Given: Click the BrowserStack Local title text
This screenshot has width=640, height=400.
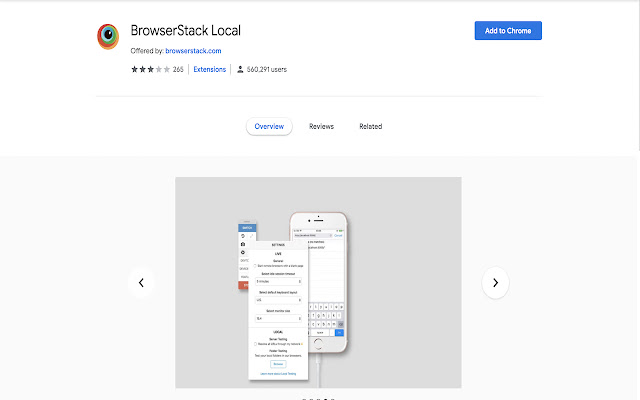Looking at the screenshot, I should 185,31.
